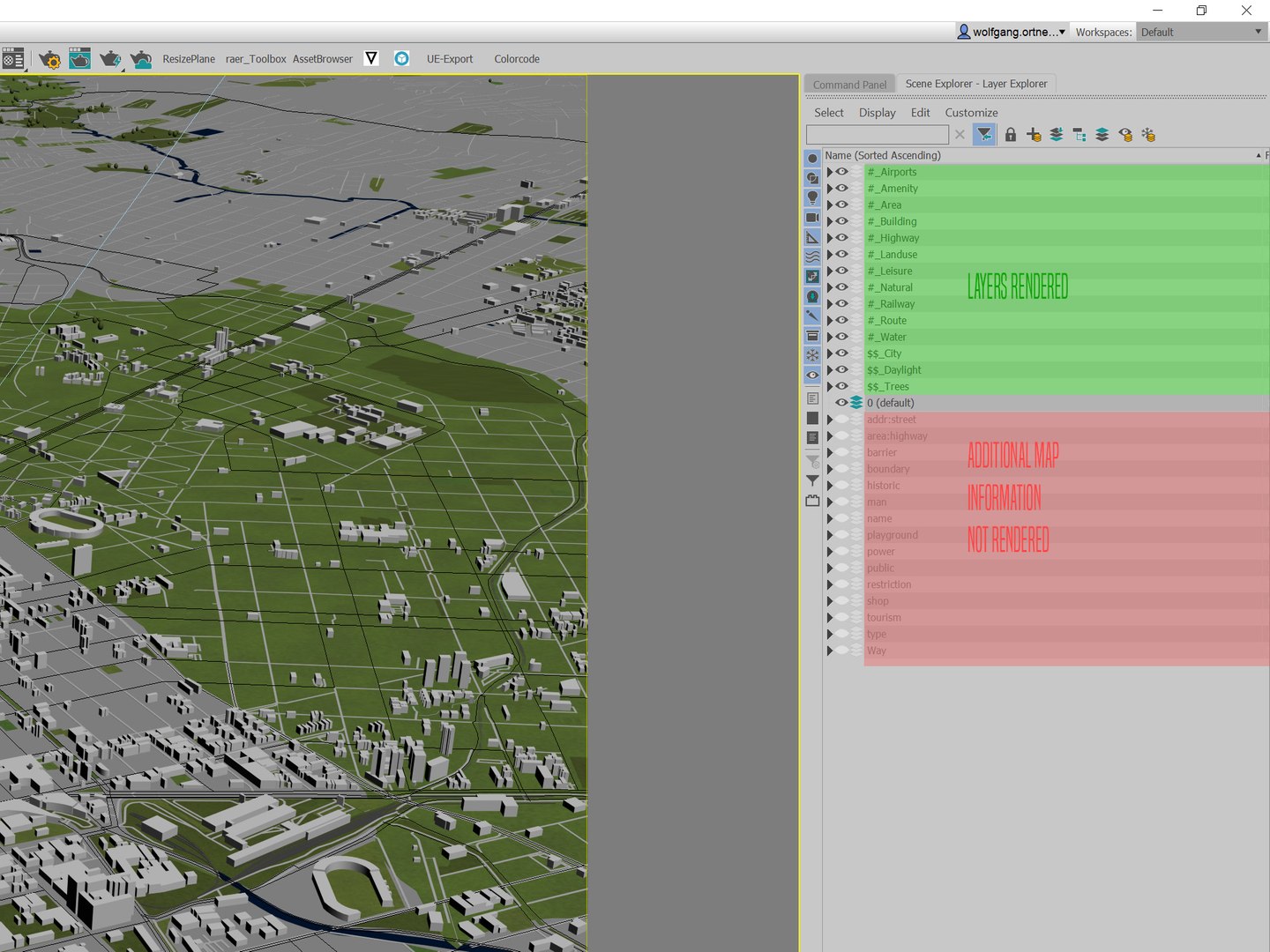Click the plugin brick icon in sidebar

[x=812, y=501]
